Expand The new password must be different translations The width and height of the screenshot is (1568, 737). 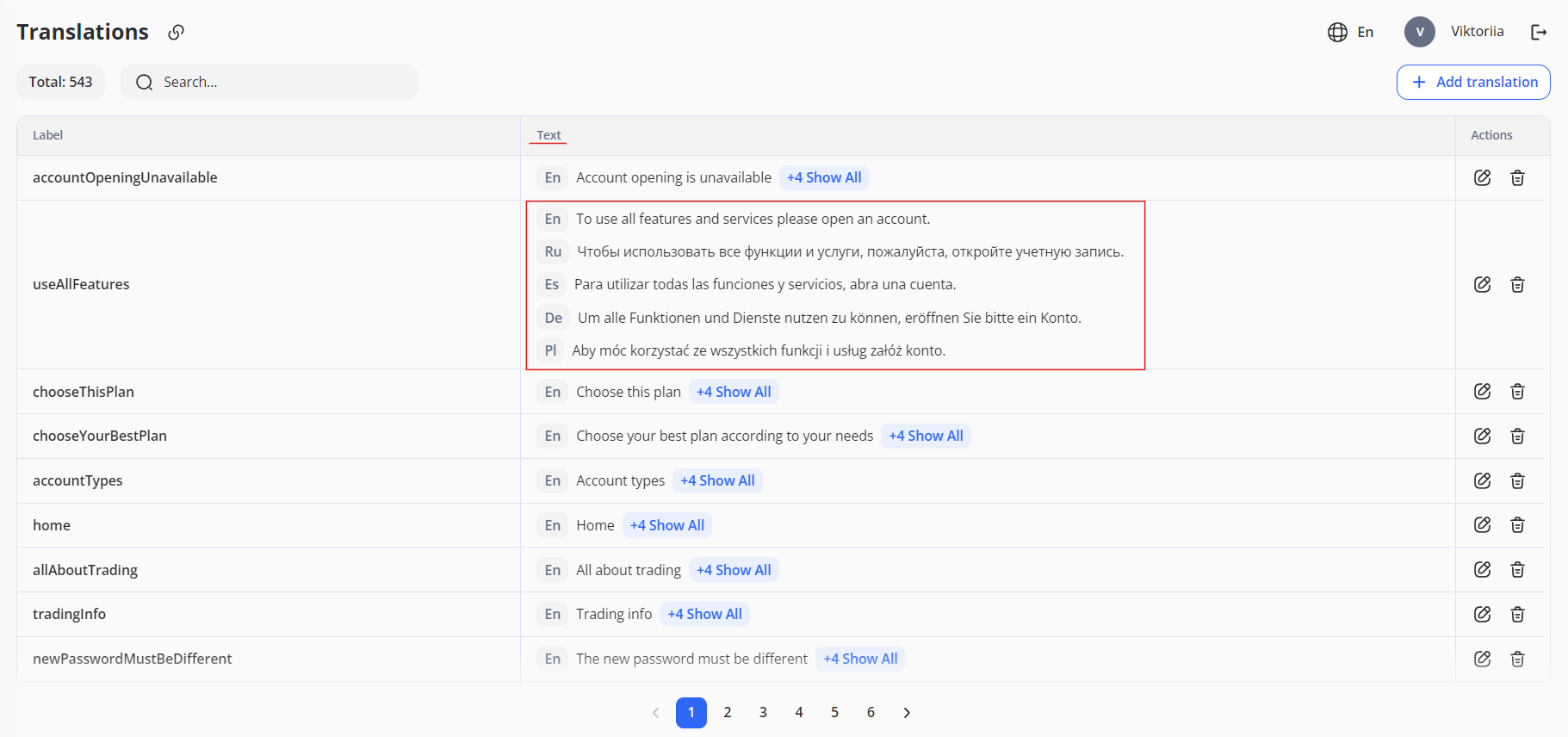tap(860, 659)
